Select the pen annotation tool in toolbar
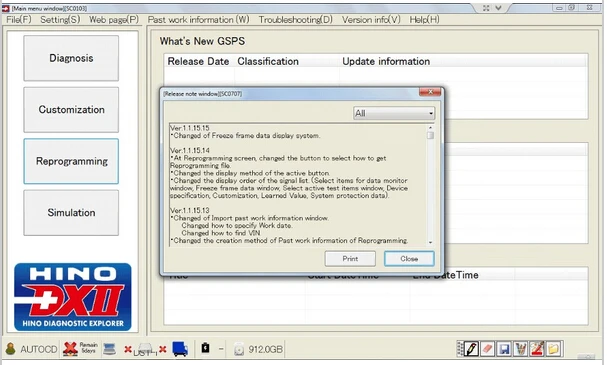The height and width of the screenshot is (365, 607). [x=471, y=349]
